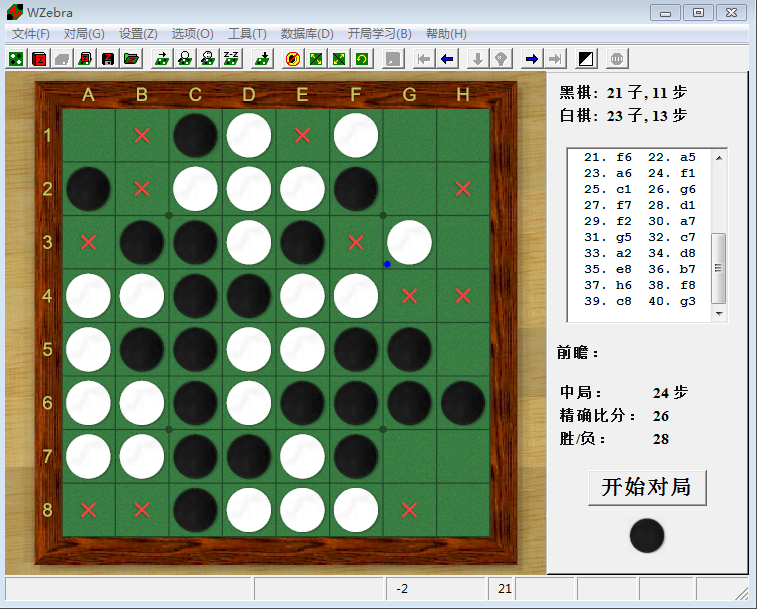This screenshot has width=757, height=609.
Task: Open the 设置(Z) menu
Action: pyautogui.click(x=138, y=34)
